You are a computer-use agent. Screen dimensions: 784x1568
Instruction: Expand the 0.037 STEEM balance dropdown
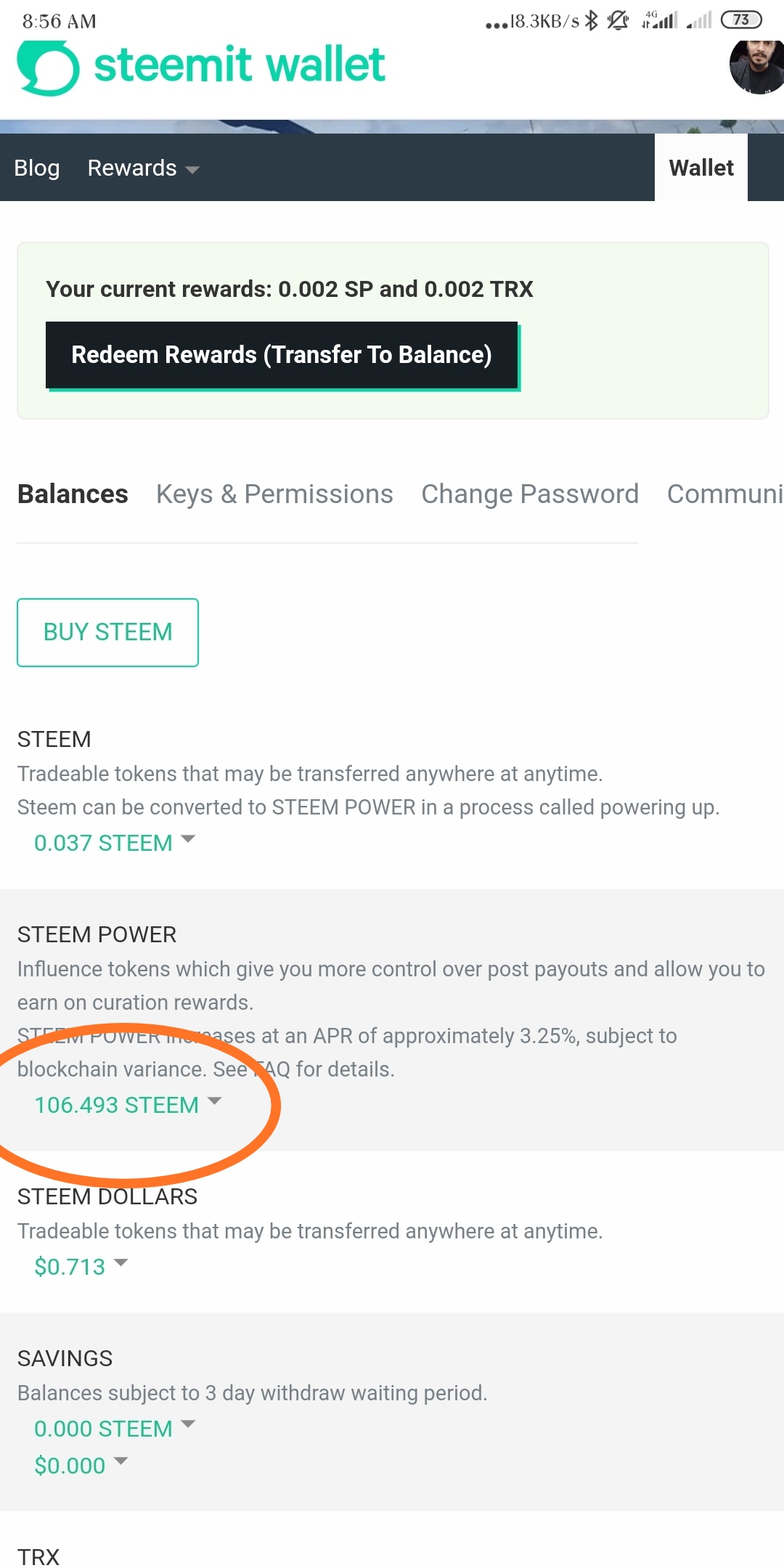point(115,843)
